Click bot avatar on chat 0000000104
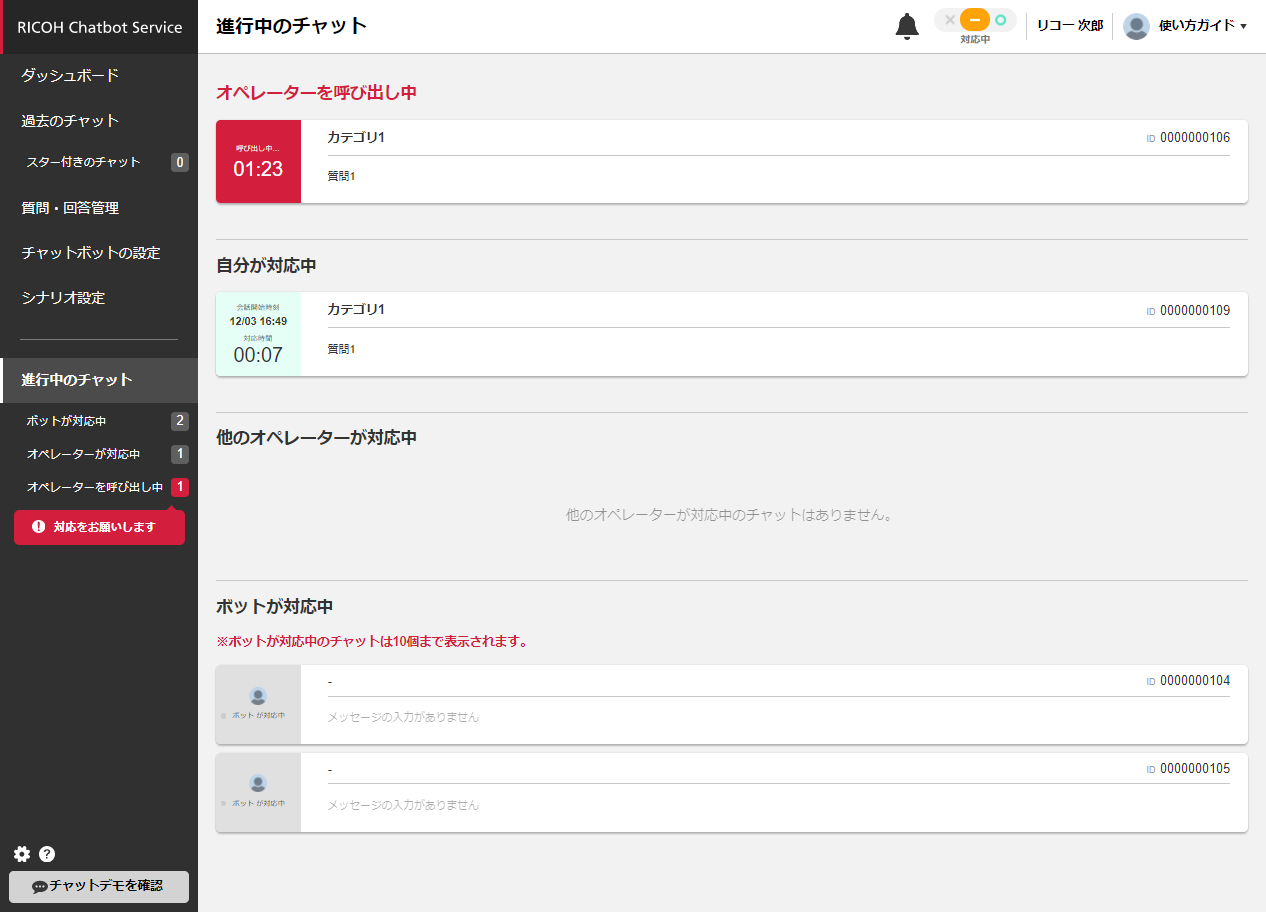Image resolution: width=1266 pixels, height=912 pixels. 258,697
